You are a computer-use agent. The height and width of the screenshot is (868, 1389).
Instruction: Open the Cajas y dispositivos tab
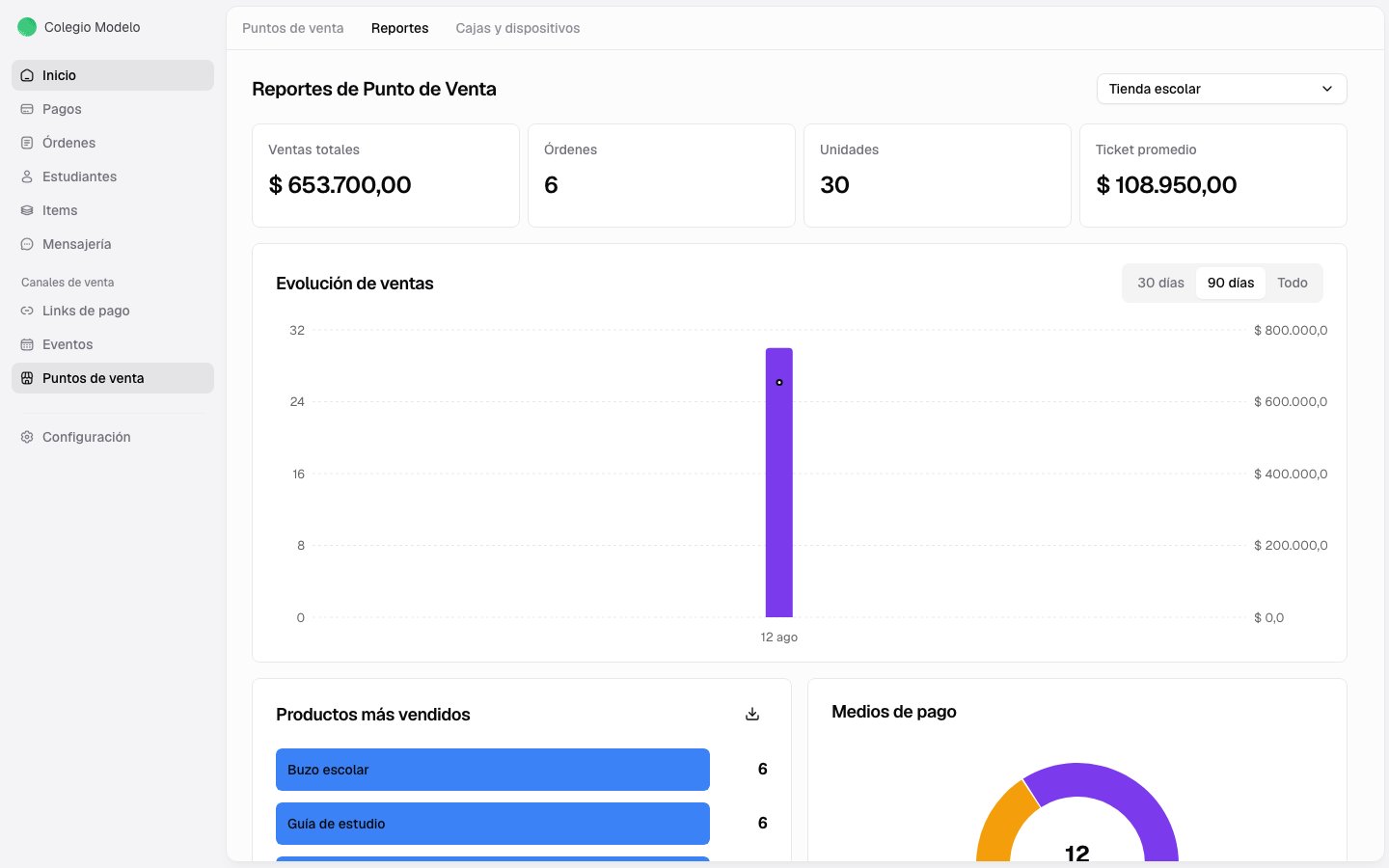click(x=518, y=28)
